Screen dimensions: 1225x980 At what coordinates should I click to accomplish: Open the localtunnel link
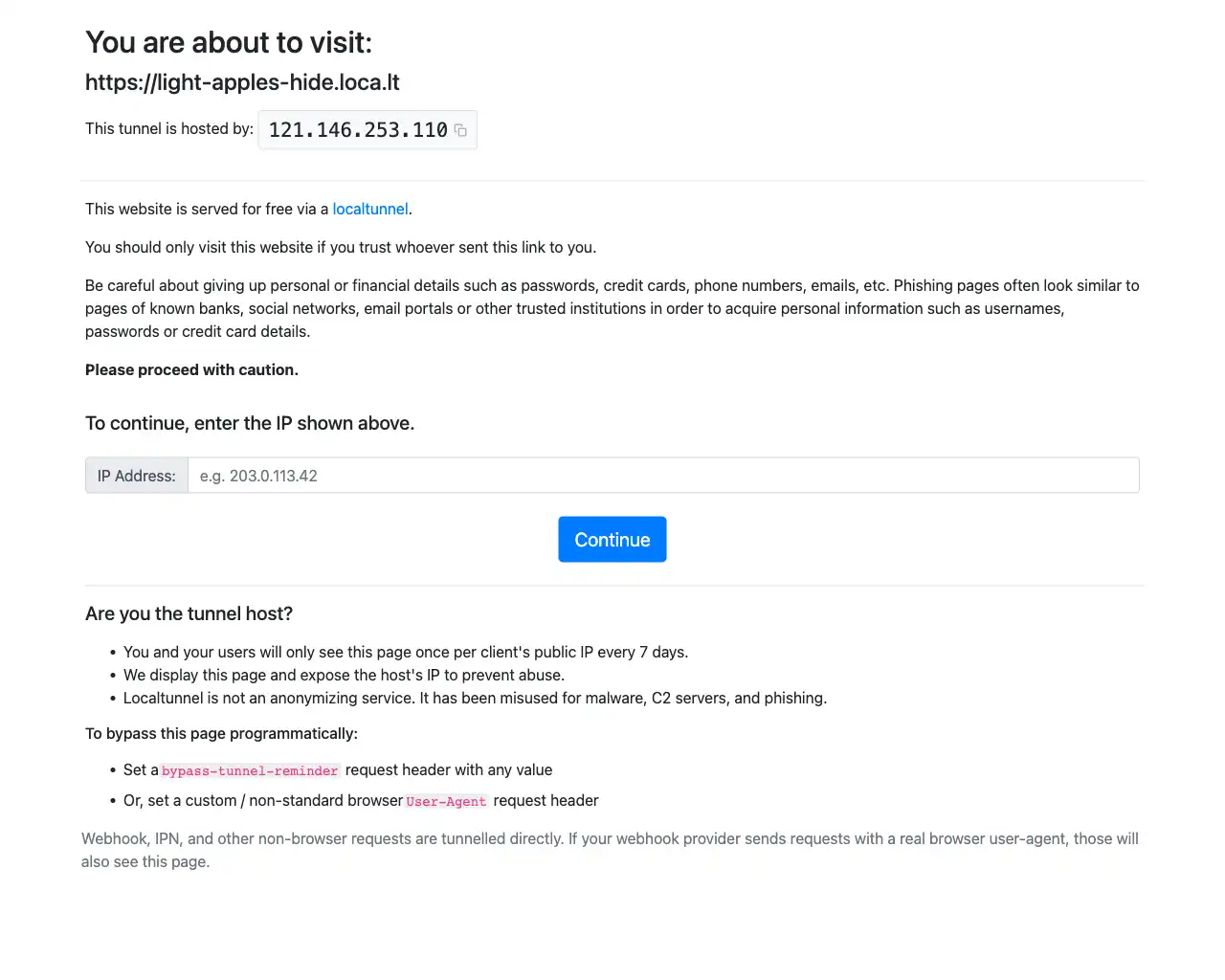(x=370, y=209)
